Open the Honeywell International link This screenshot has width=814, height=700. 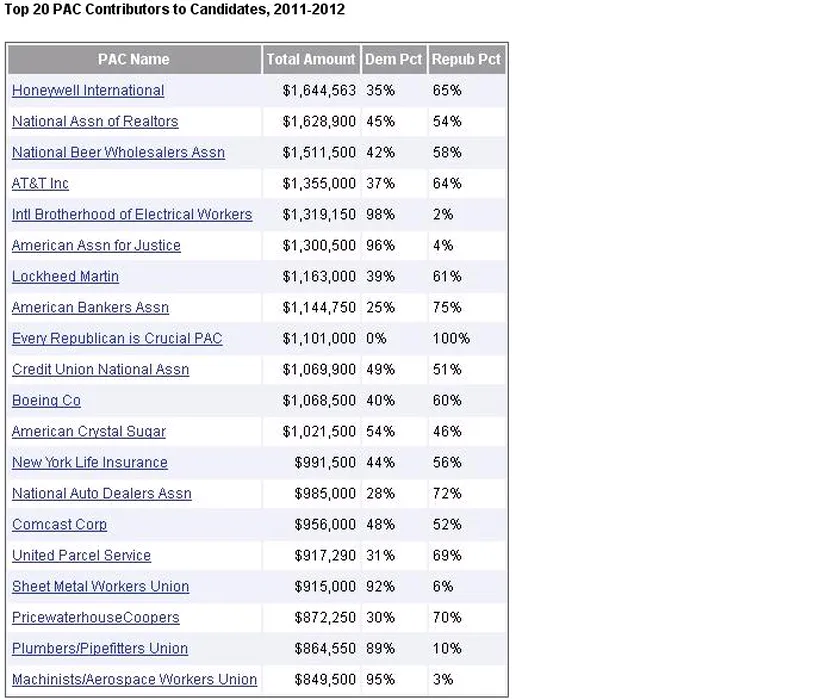point(88,91)
